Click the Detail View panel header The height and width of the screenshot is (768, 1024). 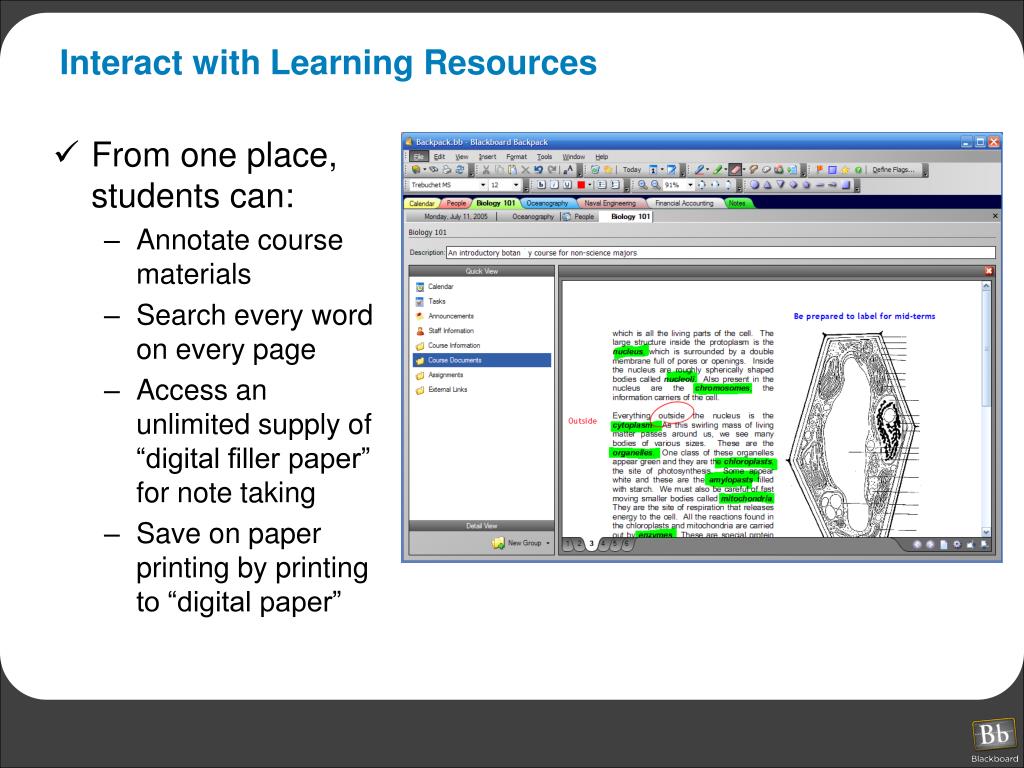482,526
